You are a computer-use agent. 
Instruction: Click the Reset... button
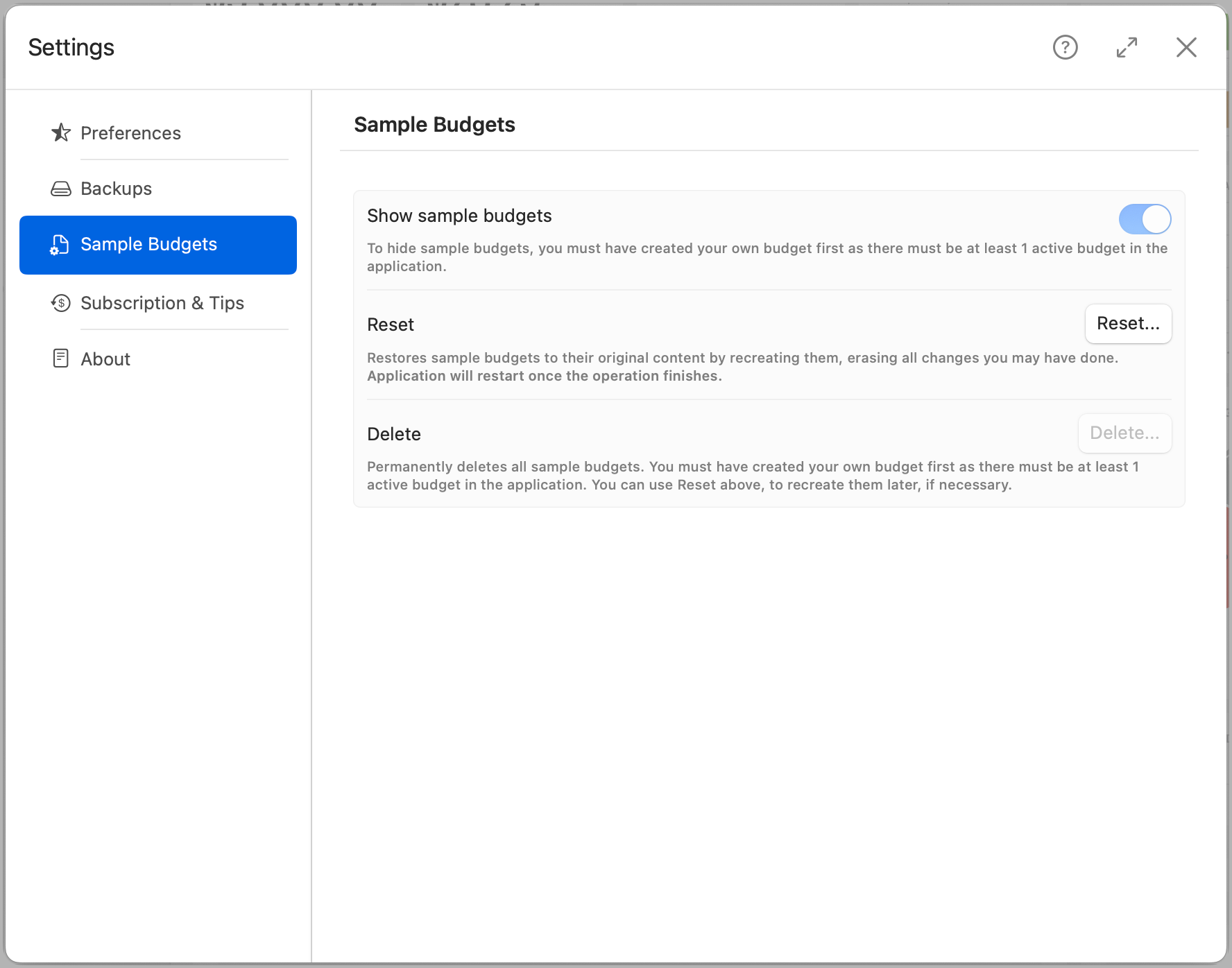[x=1128, y=324]
